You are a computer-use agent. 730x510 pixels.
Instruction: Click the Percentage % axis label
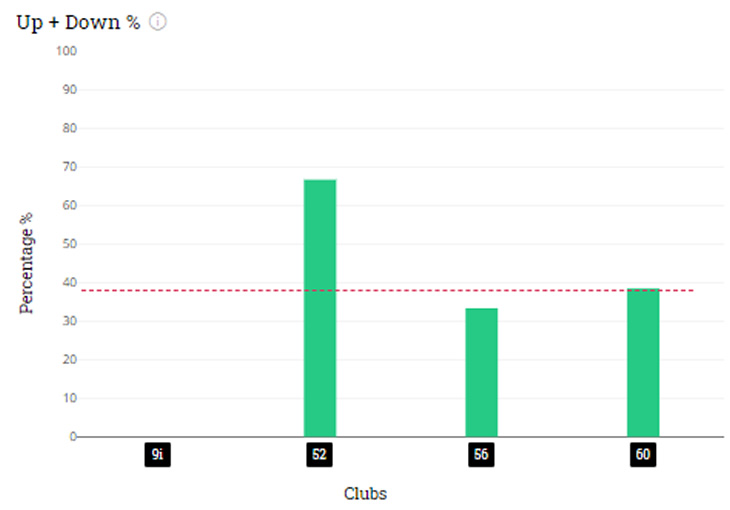point(26,263)
